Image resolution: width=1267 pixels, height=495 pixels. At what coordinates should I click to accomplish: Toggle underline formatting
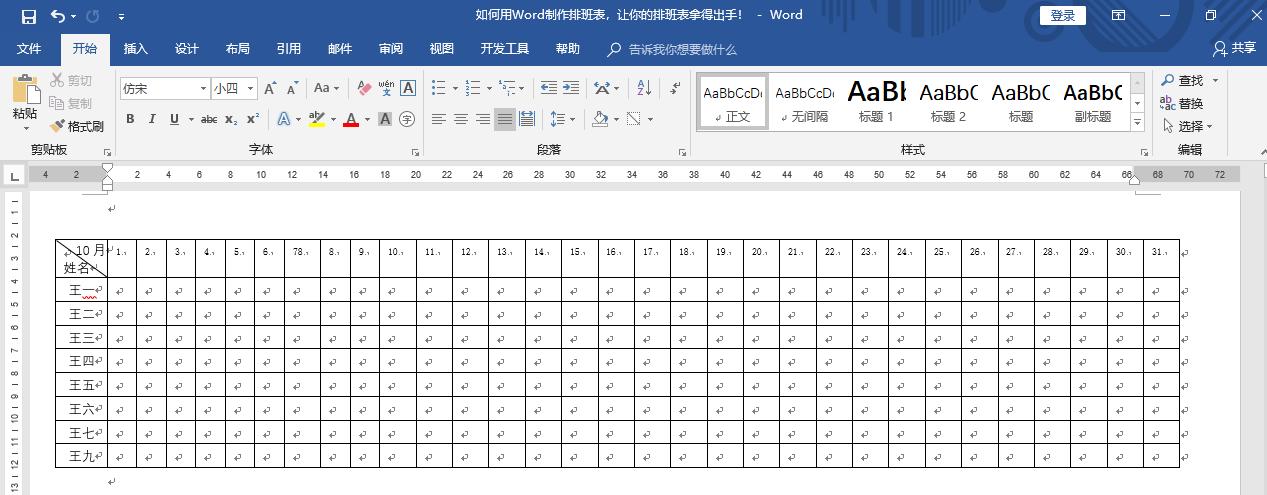pyautogui.click(x=175, y=119)
